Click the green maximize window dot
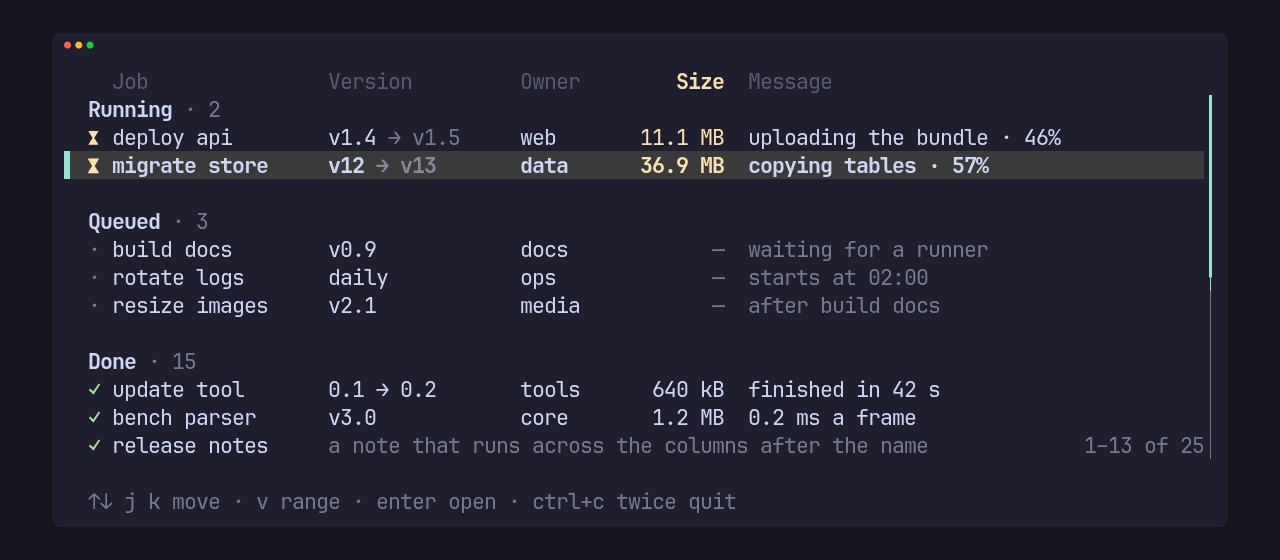This screenshot has width=1280, height=560. (90, 45)
